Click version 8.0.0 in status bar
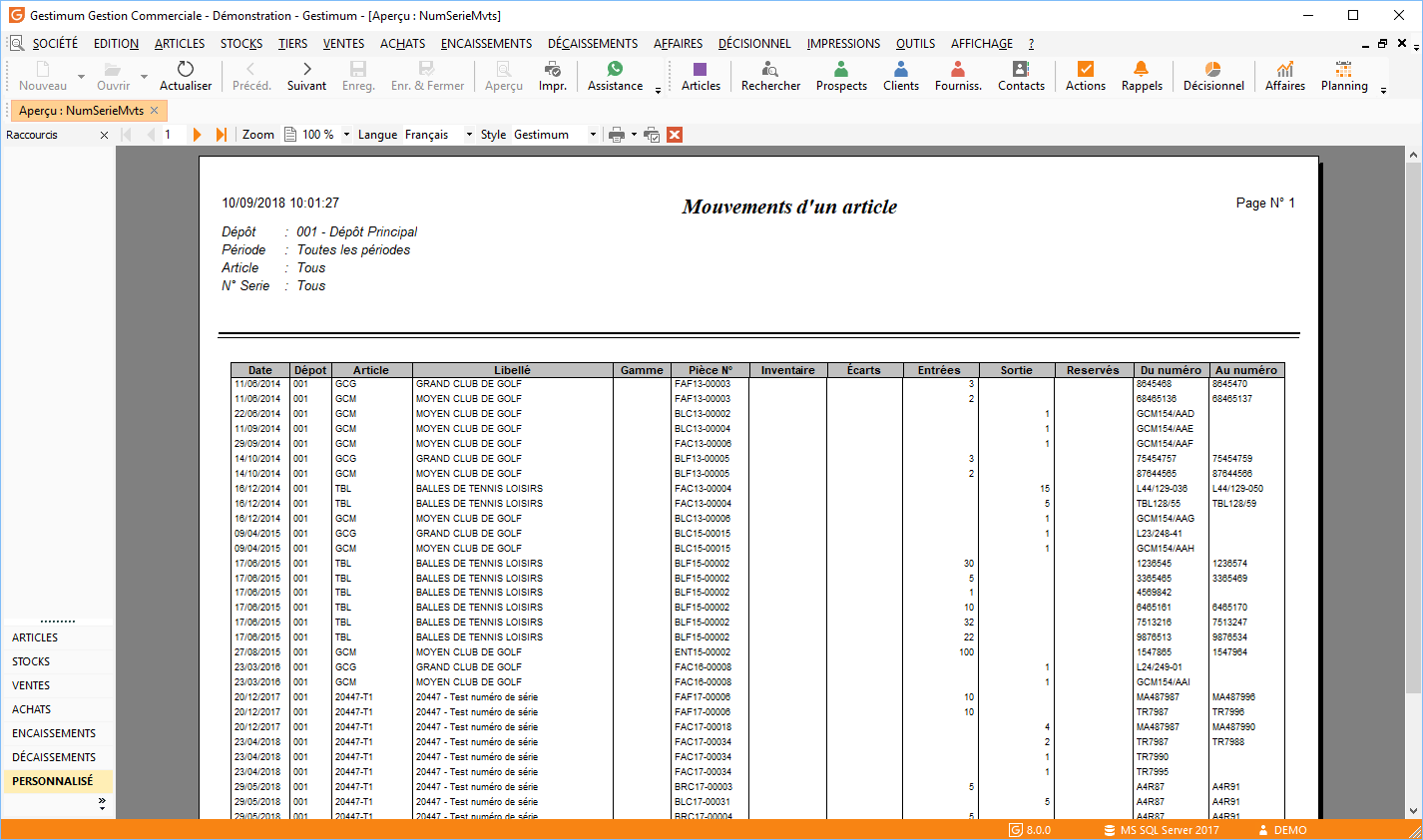Screen dimensions: 1423x840 click(x=1030, y=830)
